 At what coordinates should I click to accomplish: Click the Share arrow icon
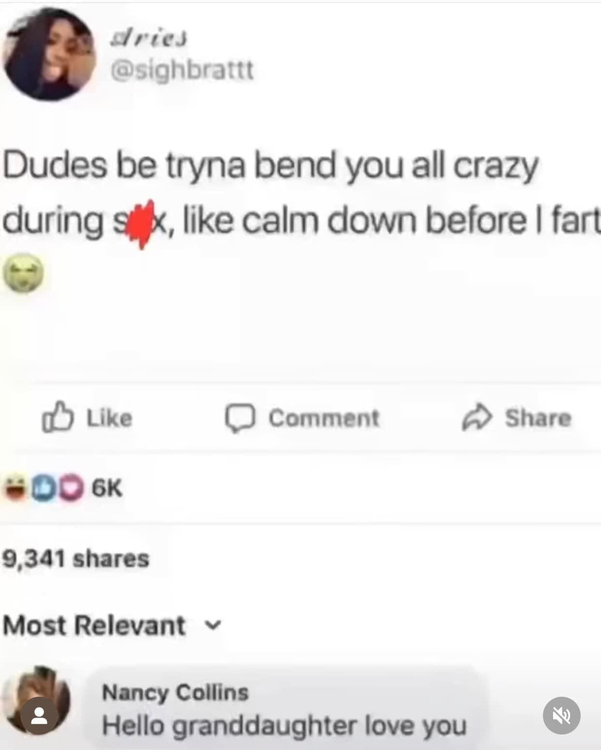click(477, 418)
